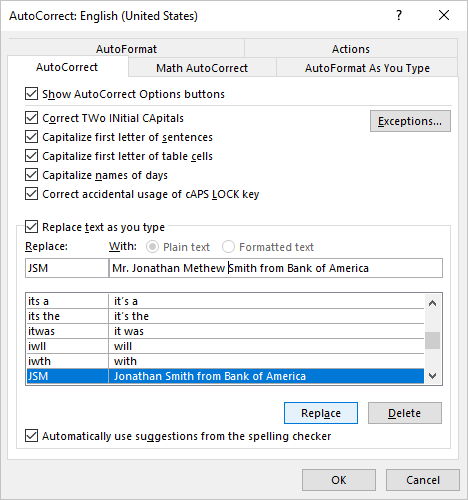Disable Capitalize names of days
Viewport: 468px width, 500px height.
[31, 175]
